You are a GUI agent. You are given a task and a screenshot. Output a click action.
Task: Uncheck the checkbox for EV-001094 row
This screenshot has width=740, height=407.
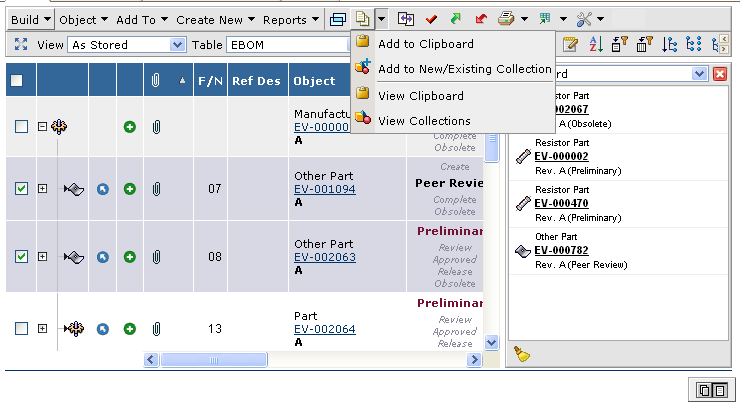tap(21, 188)
